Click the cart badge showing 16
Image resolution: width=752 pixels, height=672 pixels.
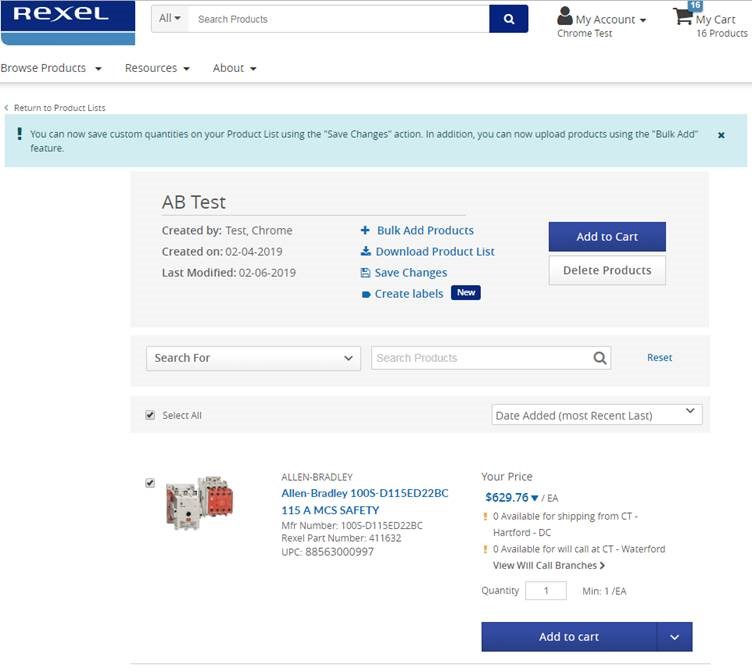pyautogui.click(x=695, y=5)
